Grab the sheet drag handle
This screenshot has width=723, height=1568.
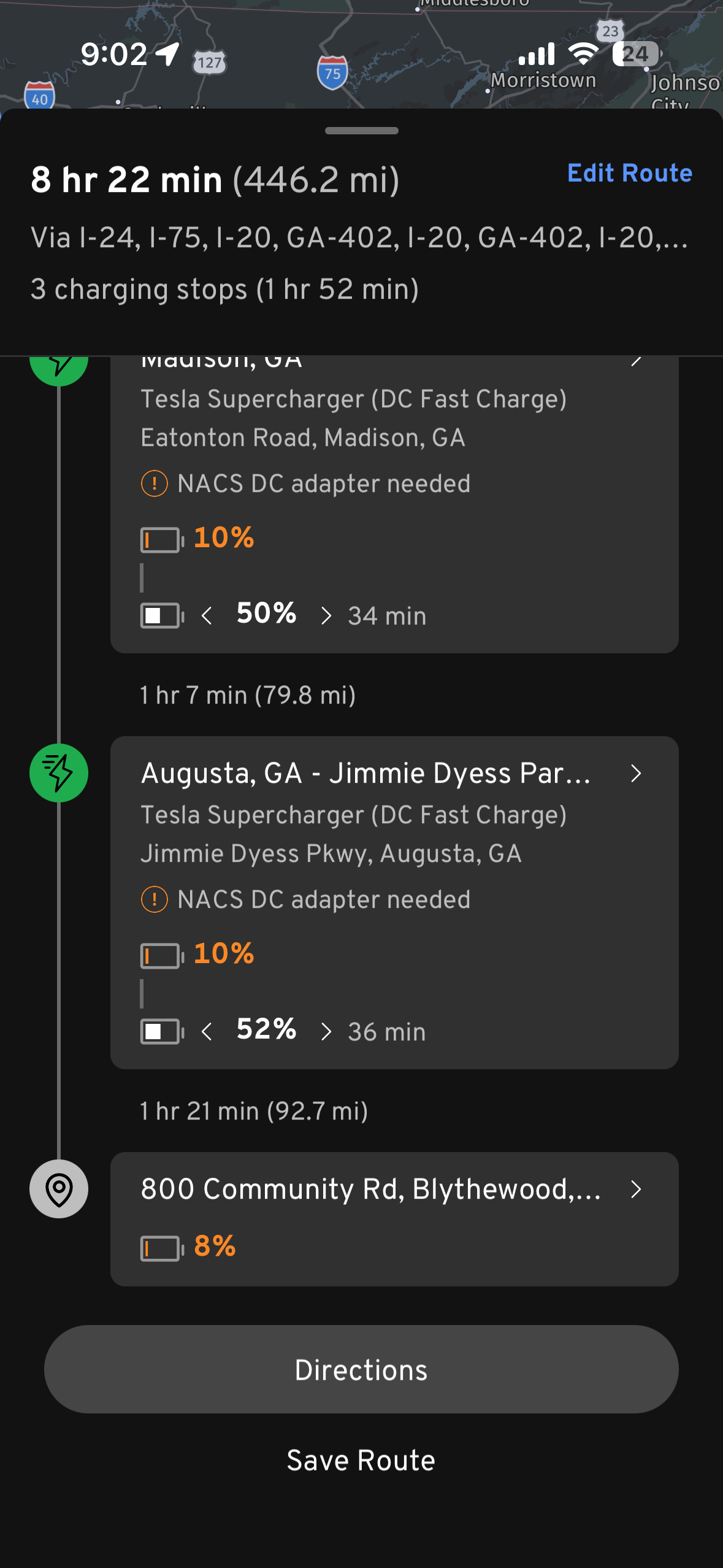point(361,131)
